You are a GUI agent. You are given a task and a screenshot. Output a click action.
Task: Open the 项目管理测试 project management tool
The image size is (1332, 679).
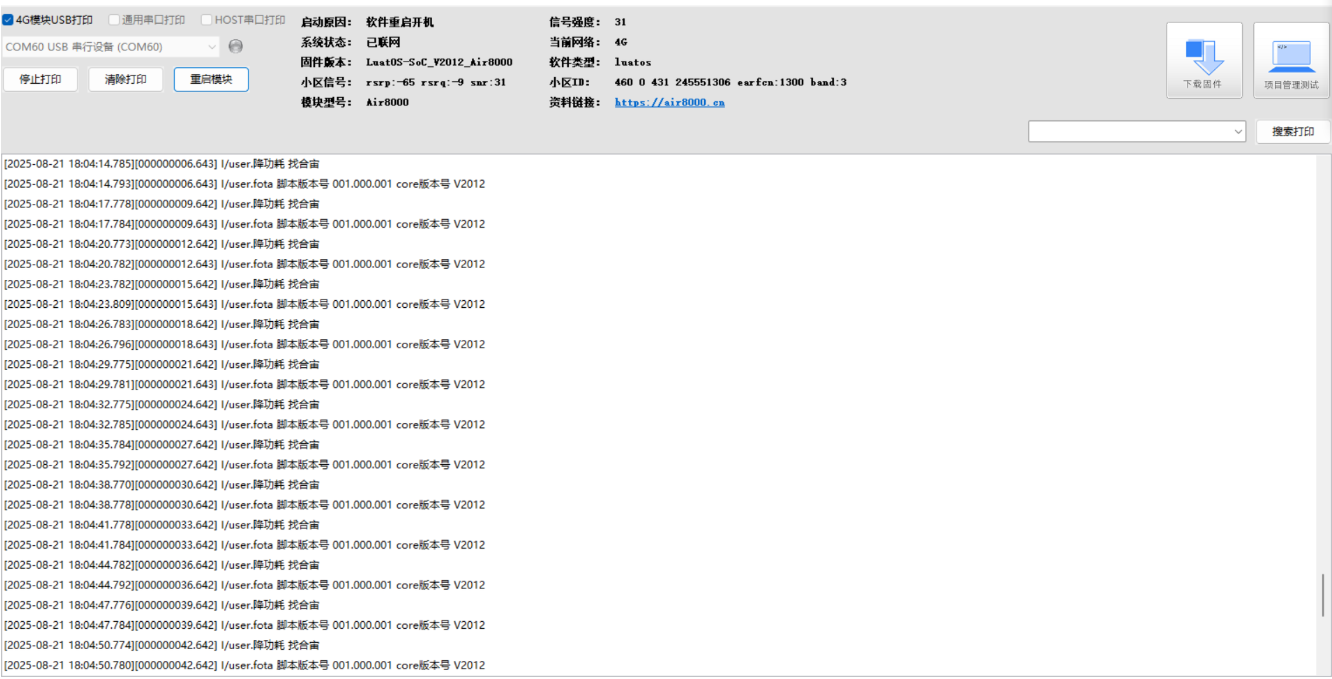(x=1291, y=60)
